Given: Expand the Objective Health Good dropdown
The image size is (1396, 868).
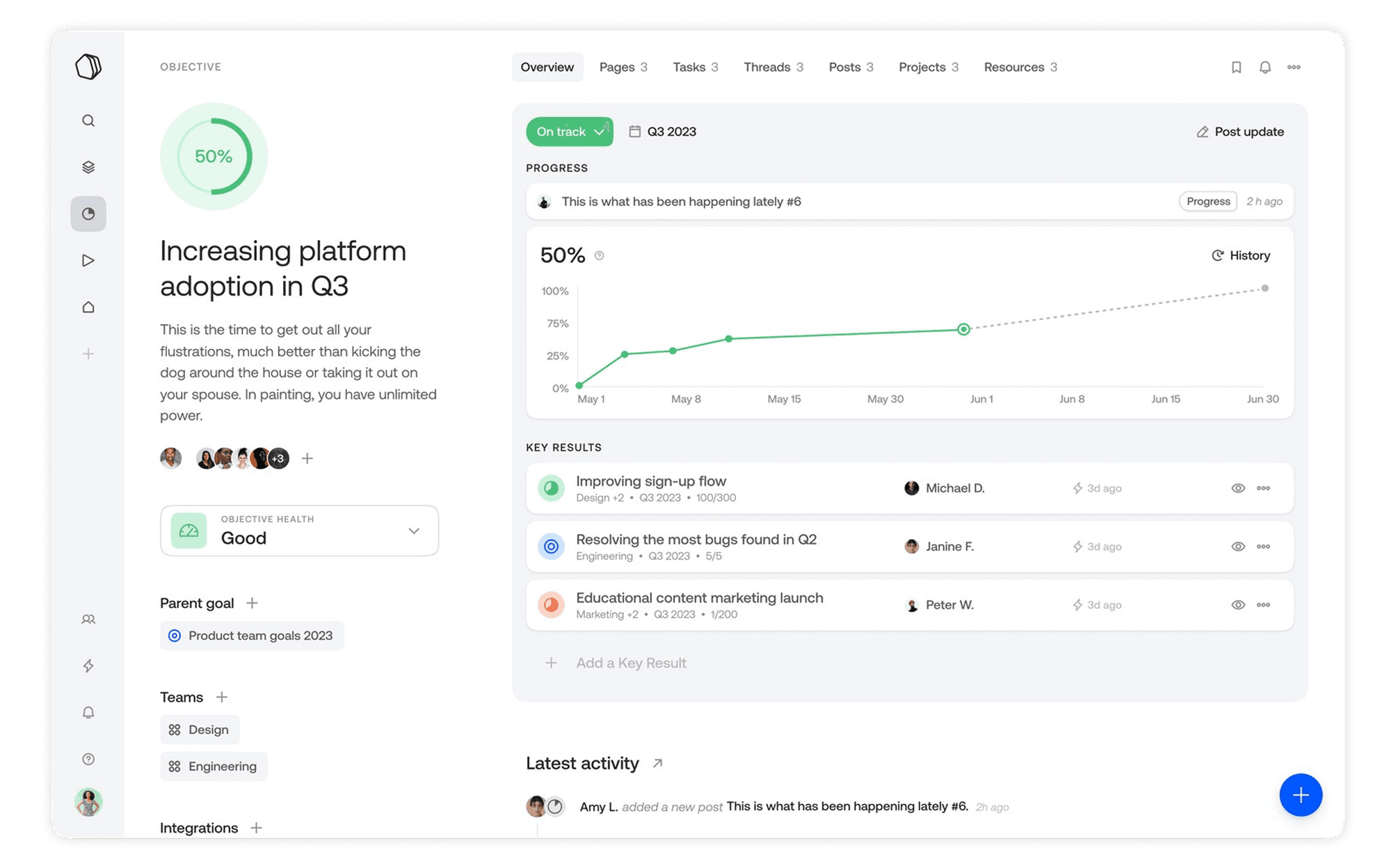Looking at the screenshot, I should coord(299,531).
